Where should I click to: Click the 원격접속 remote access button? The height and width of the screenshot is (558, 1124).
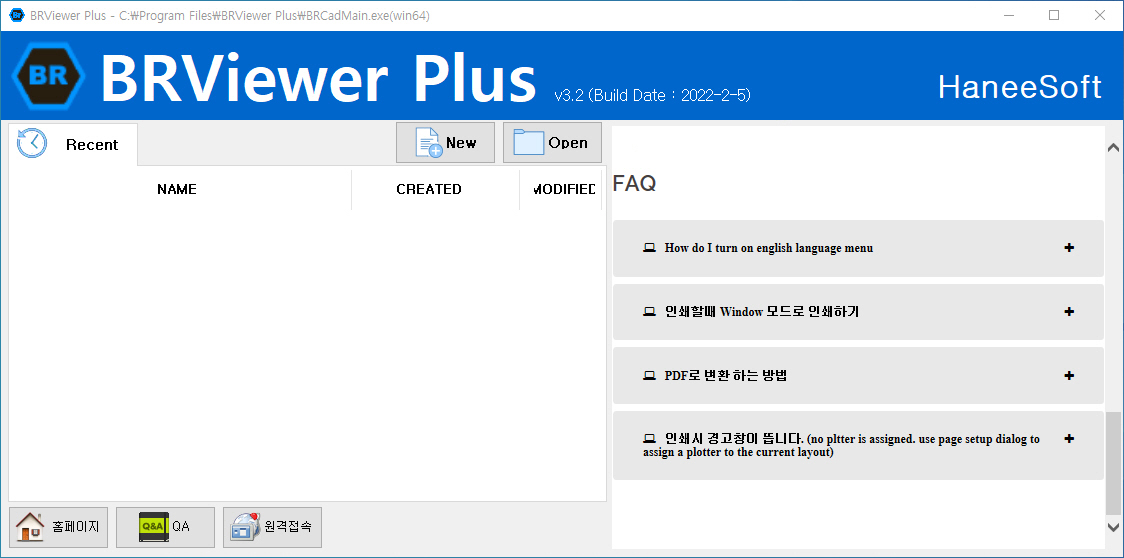[x=272, y=527]
